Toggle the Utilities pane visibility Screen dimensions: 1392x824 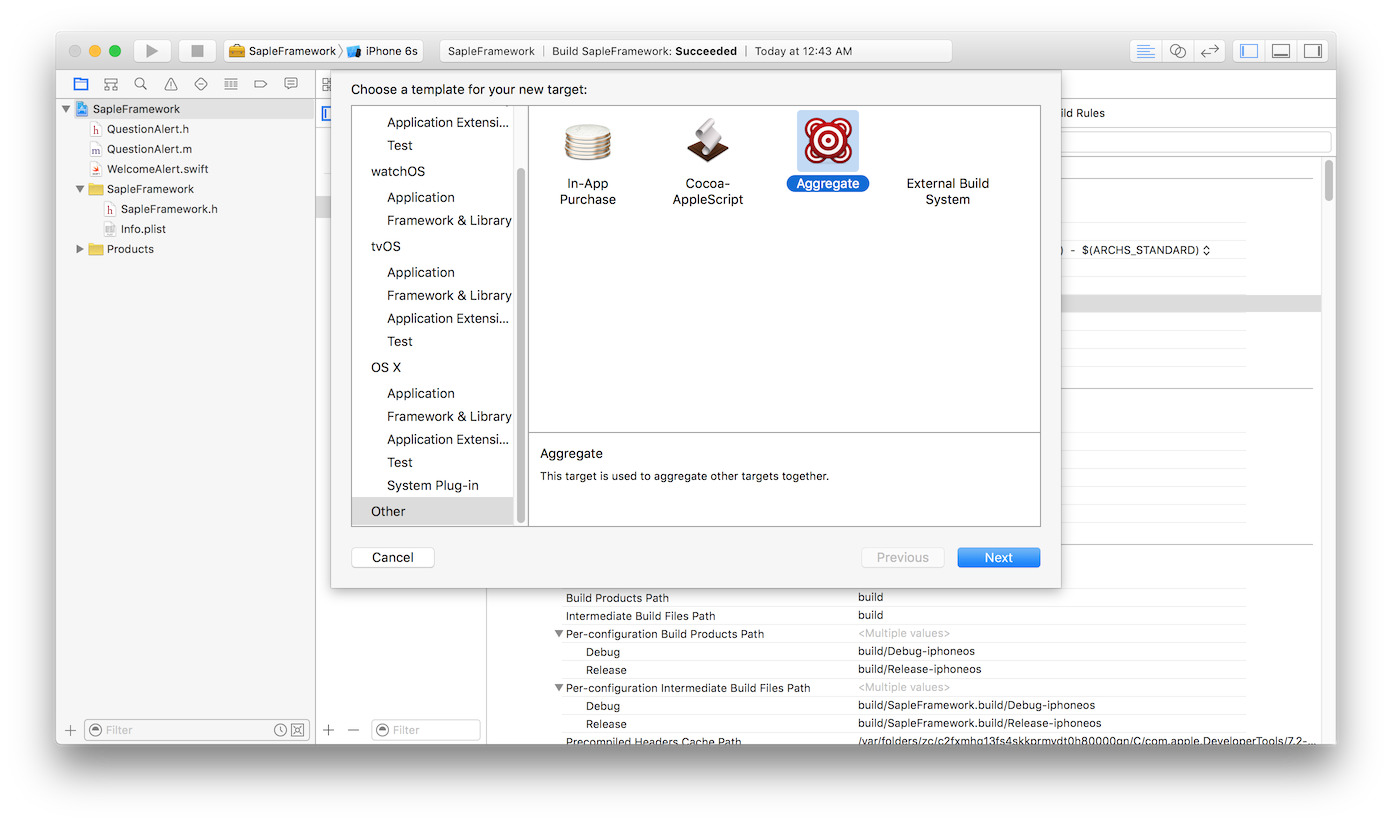[1312, 51]
